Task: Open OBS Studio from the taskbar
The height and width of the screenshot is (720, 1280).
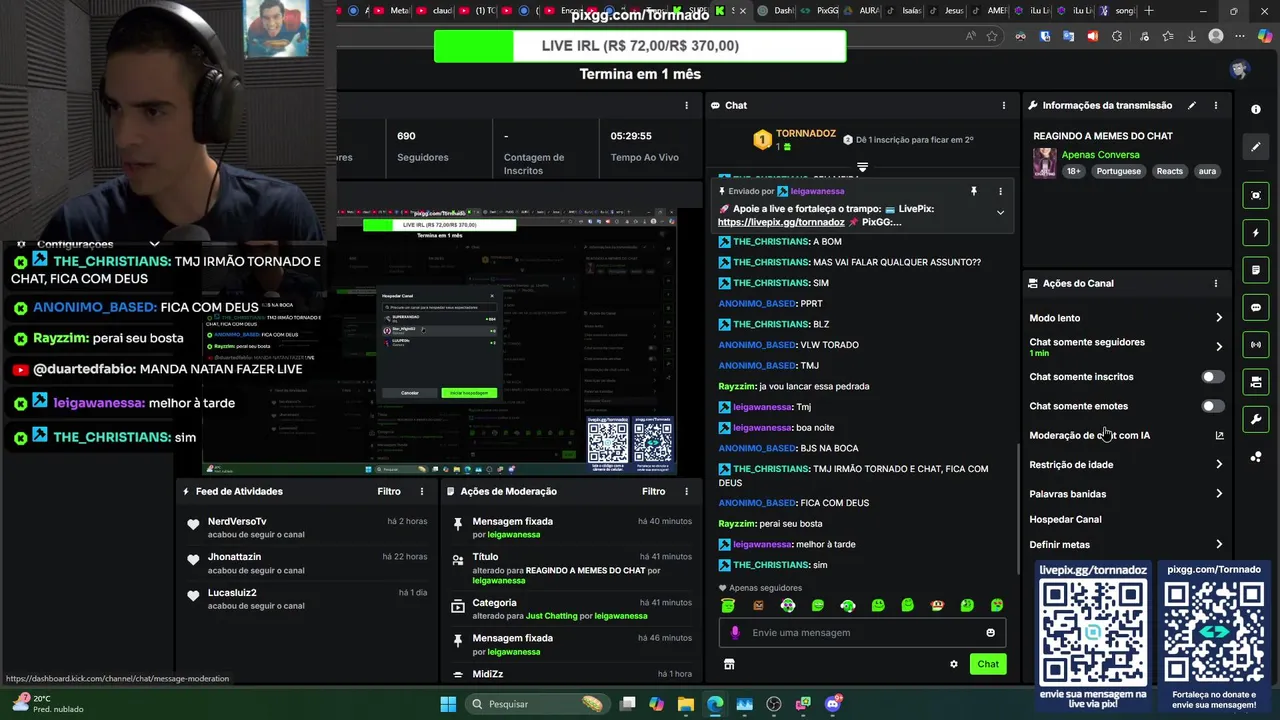Action: click(x=773, y=704)
